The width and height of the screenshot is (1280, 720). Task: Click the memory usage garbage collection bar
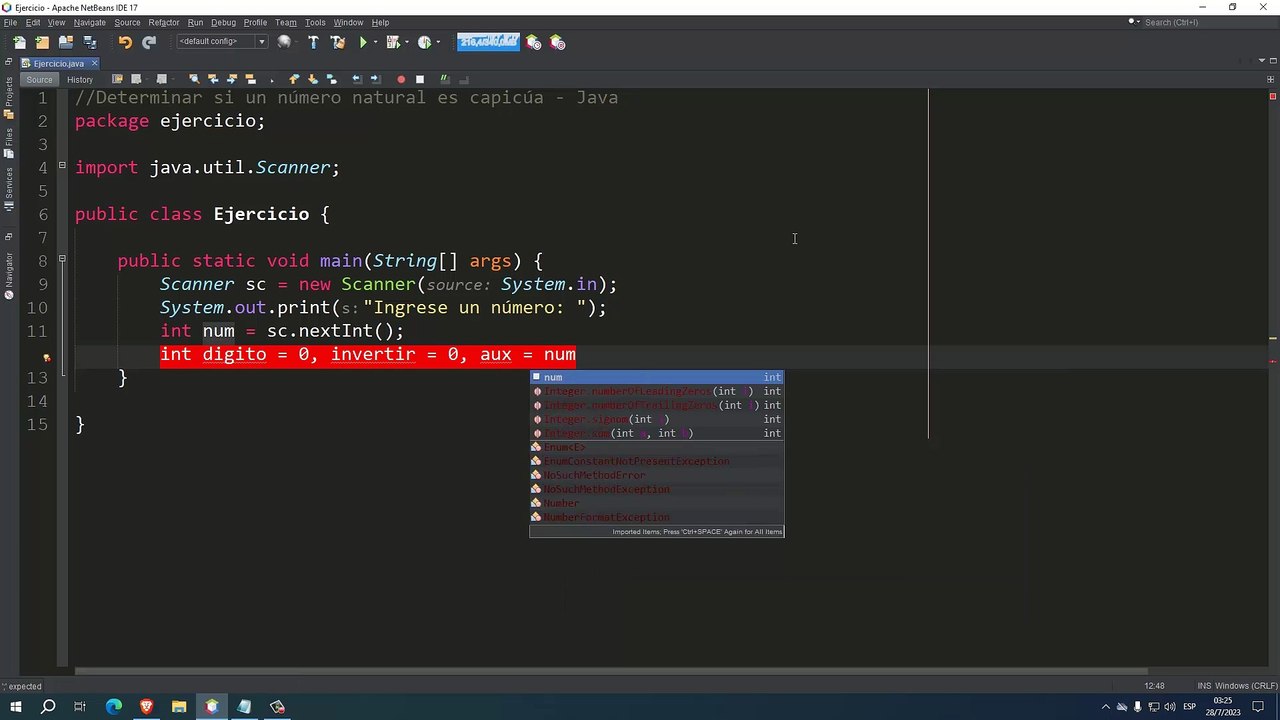click(x=488, y=42)
